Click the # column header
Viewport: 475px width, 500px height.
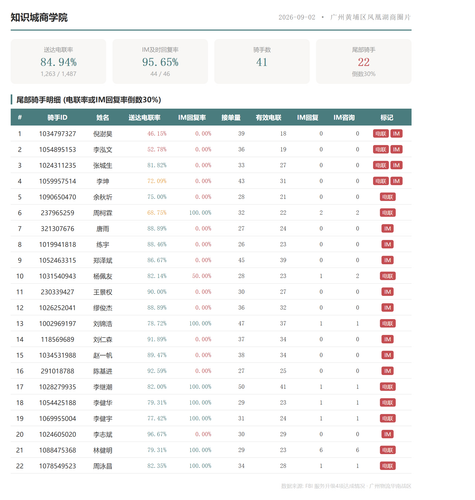(20, 117)
